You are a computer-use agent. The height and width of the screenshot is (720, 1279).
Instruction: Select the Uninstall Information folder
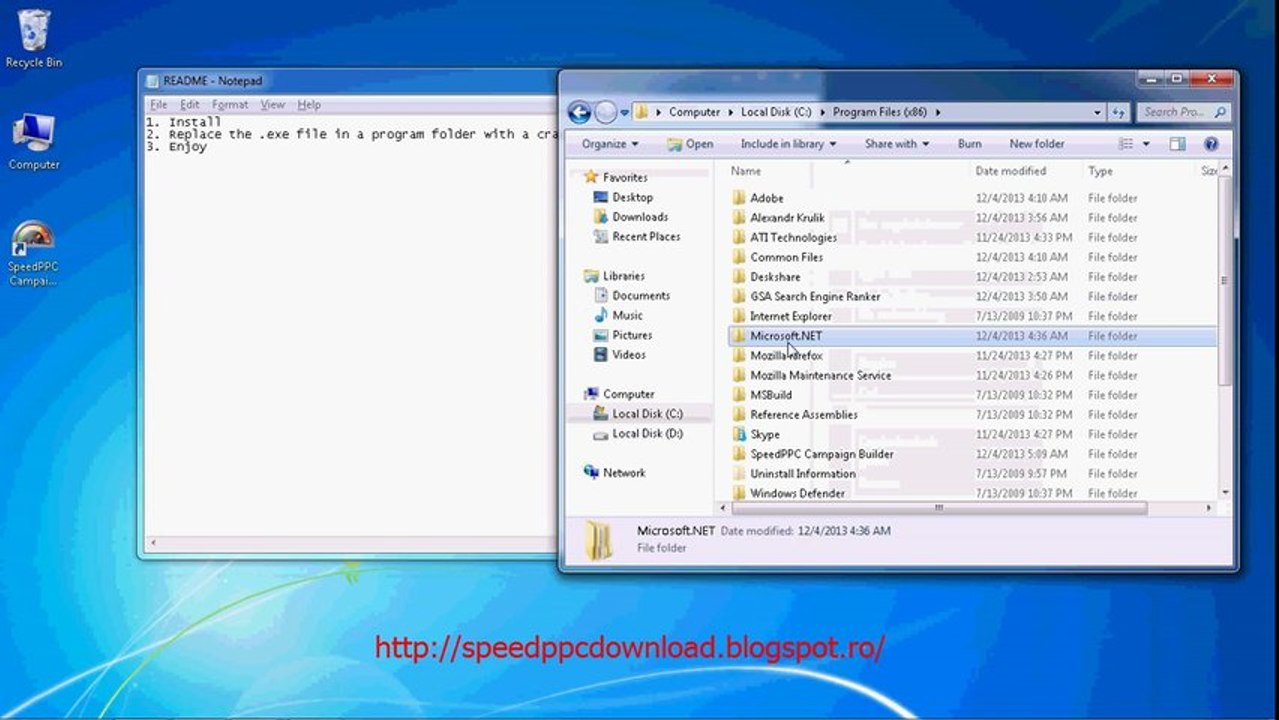802,473
